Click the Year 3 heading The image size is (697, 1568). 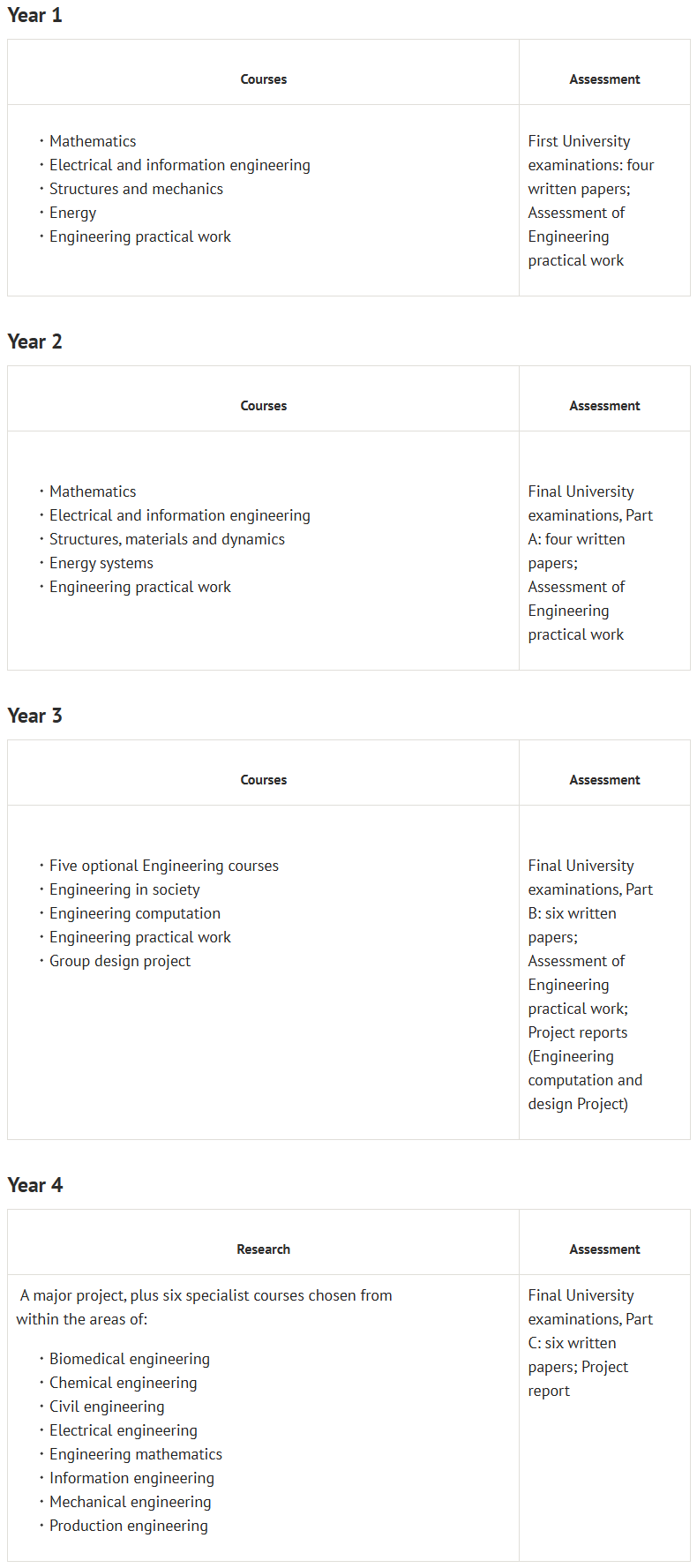click(35, 716)
